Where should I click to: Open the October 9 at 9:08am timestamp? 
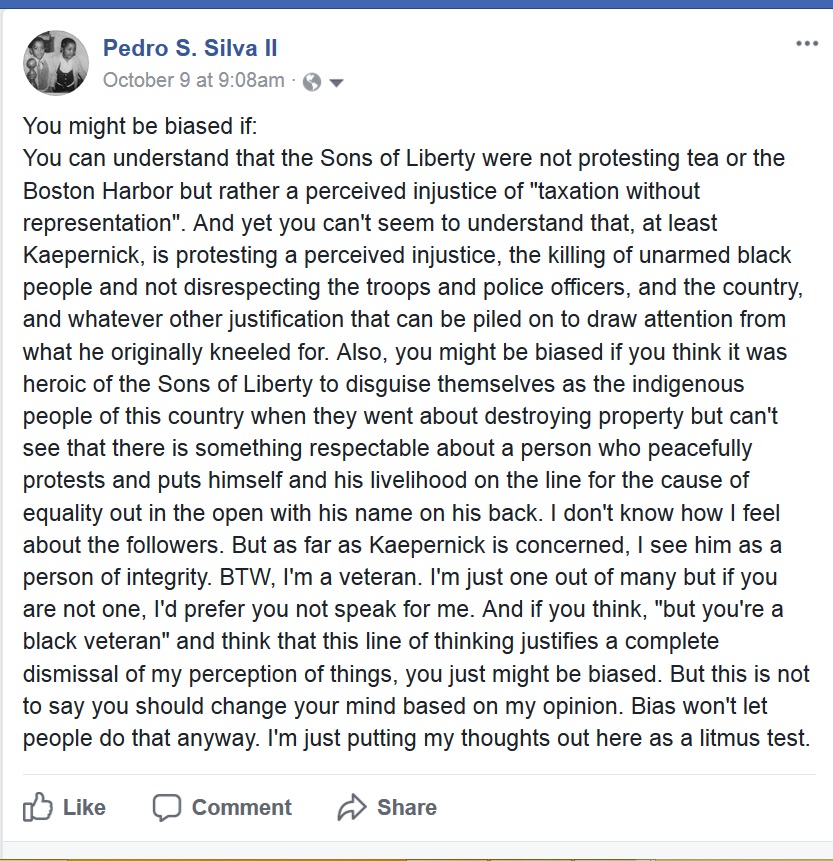(x=193, y=81)
